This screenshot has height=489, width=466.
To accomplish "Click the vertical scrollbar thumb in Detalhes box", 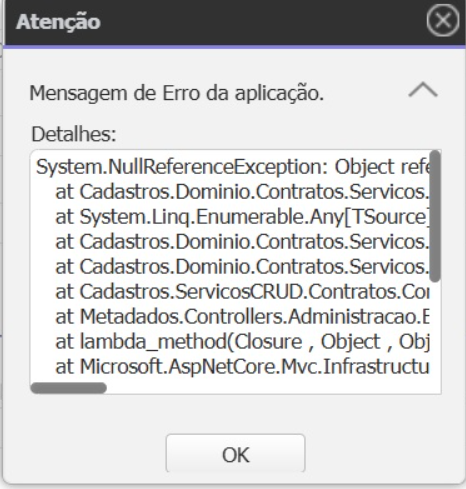I will [x=435, y=216].
